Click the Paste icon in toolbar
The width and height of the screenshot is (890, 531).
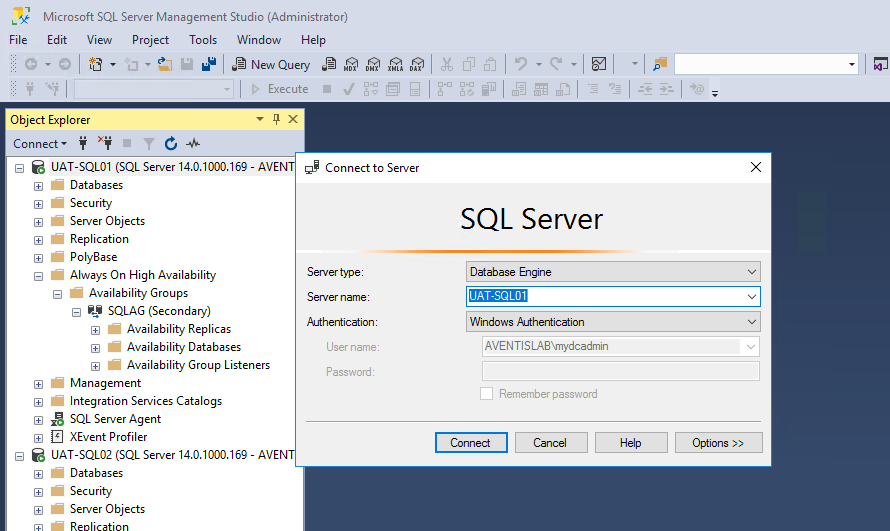[490, 65]
